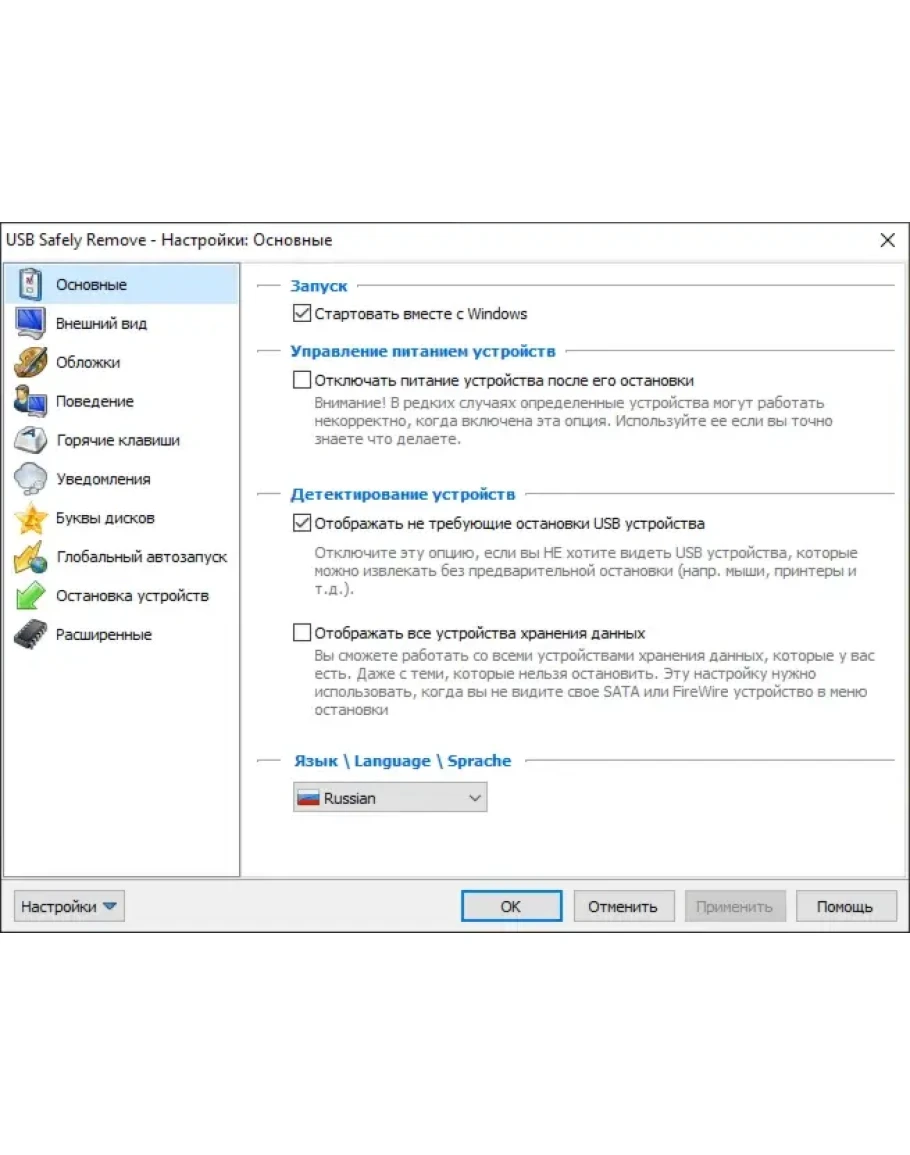This screenshot has width=910, height=1155.
Task: Click the Остановка устройств green arrow icon
Action: tap(31, 597)
